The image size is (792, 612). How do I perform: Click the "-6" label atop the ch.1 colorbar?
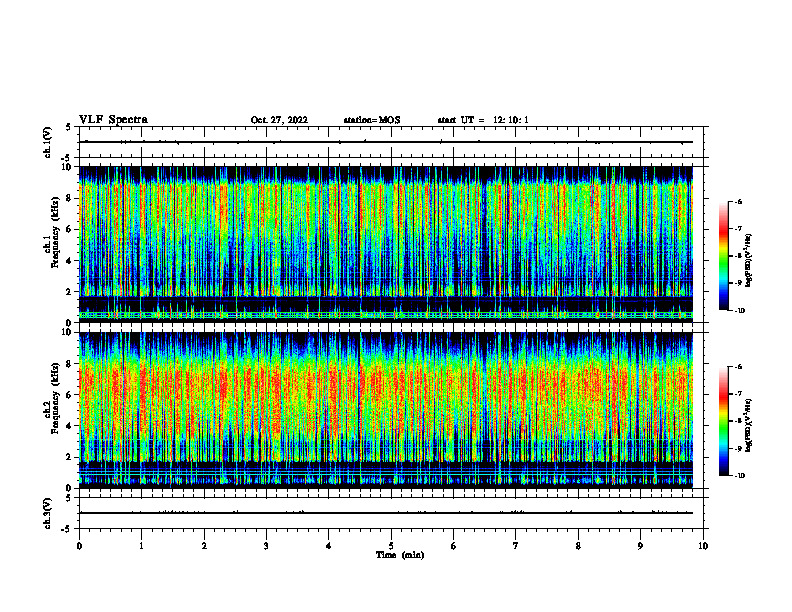738,201
